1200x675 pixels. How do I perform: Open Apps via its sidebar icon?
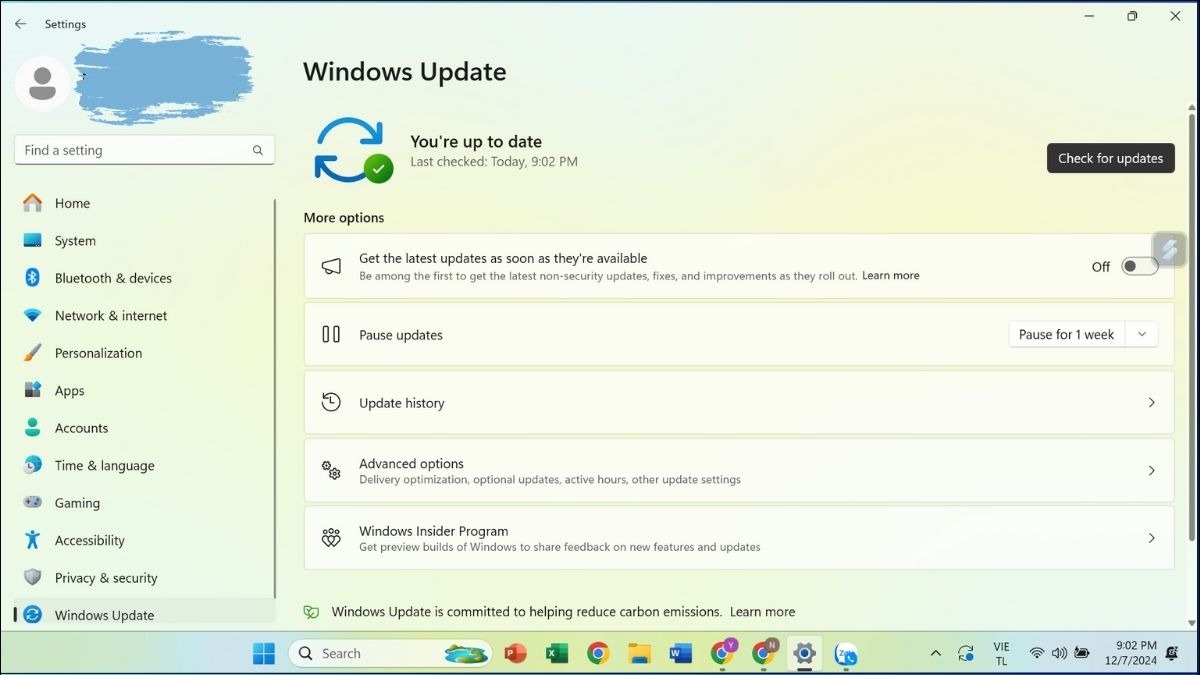tap(33, 390)
